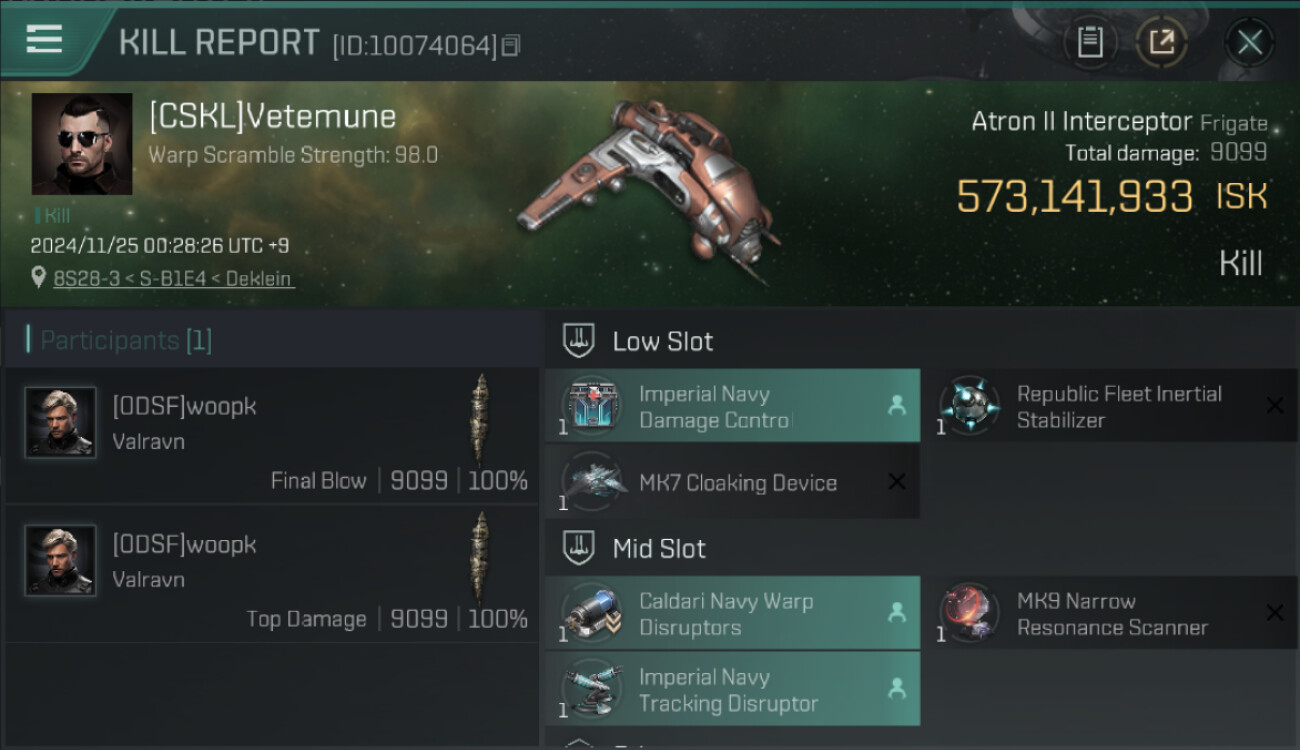
Task: Select the Republic Fleet Inertial Stabilizer icon
Action: (x=969, y=405)
